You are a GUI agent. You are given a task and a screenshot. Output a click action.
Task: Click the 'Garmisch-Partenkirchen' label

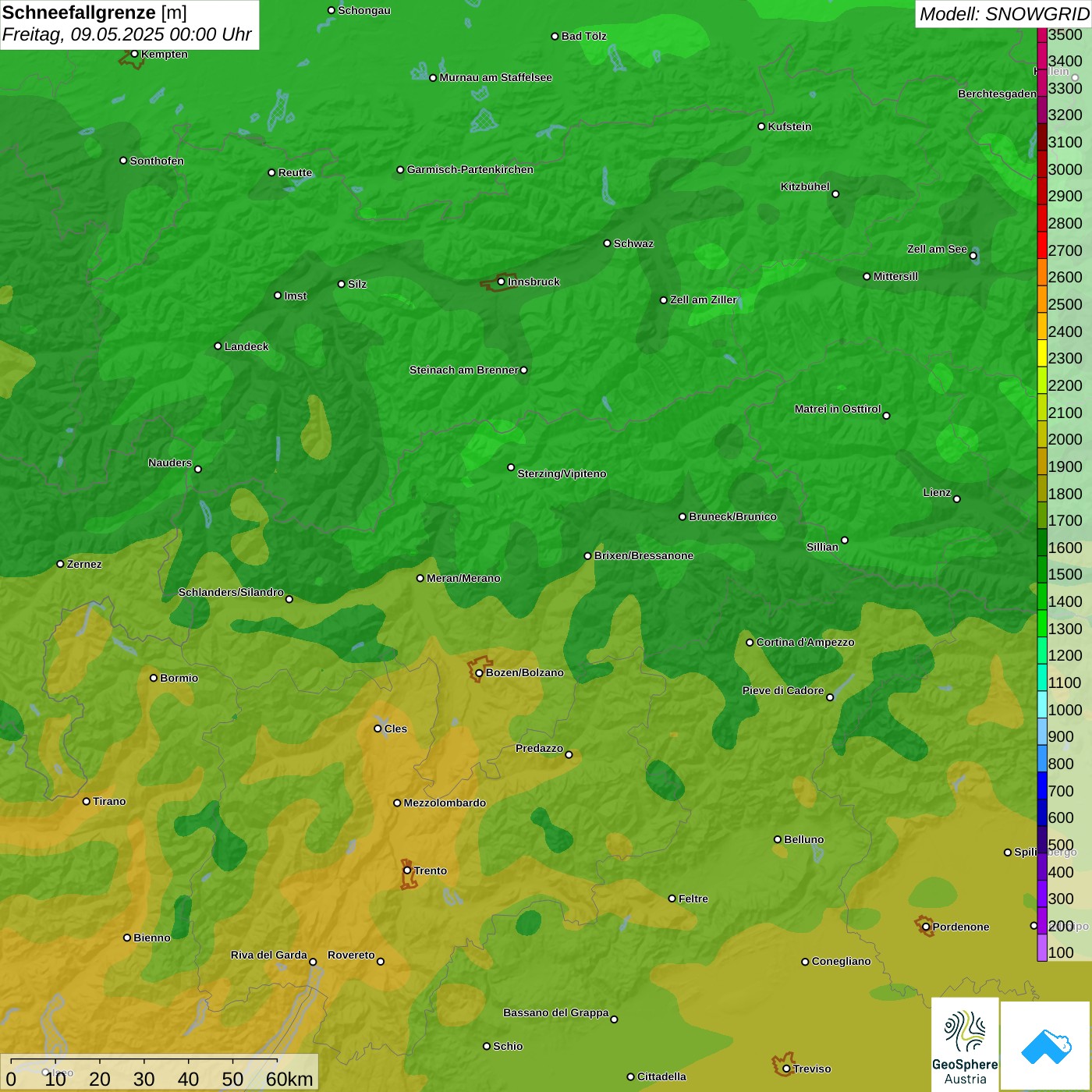click(x=470, y=169)
